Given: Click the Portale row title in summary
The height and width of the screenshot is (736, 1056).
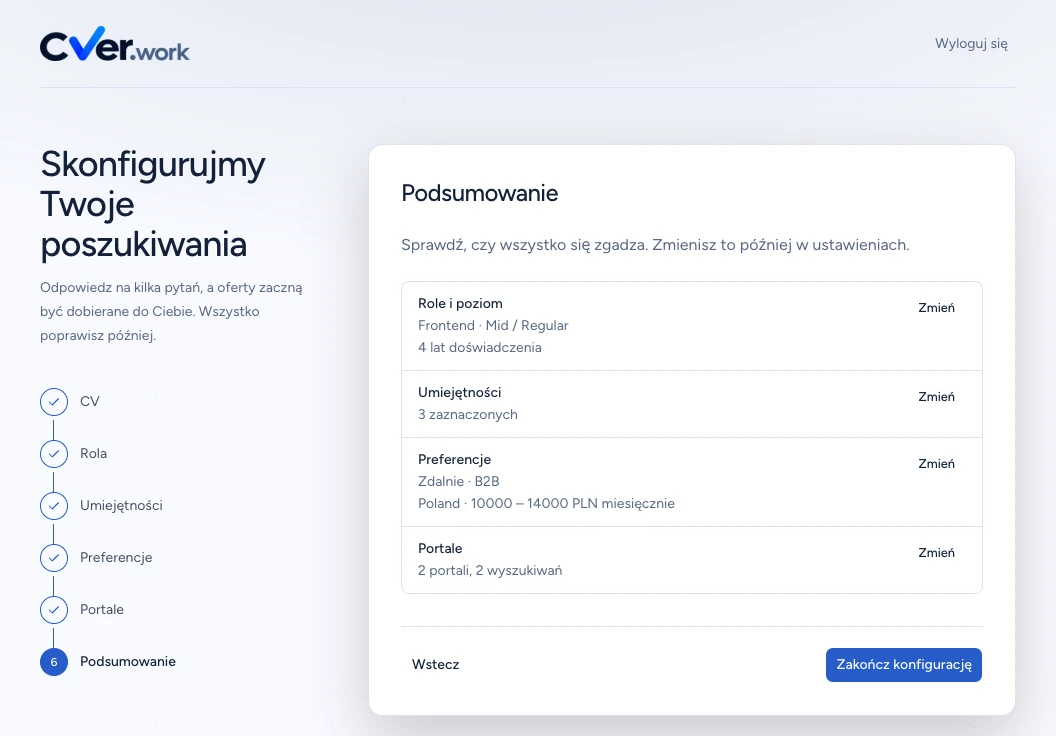Looking at the screenshot, I should point(440,548).
